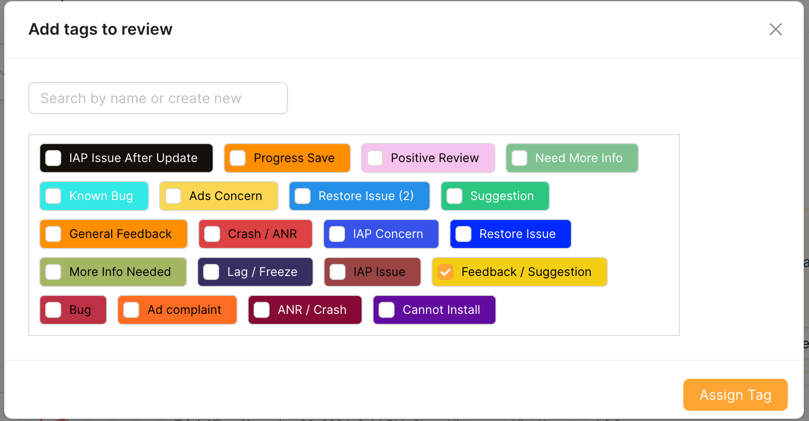Screen dimensions: 809x421
Task: Enable the Need More Info tag
Action: click(x=520, y=158)
